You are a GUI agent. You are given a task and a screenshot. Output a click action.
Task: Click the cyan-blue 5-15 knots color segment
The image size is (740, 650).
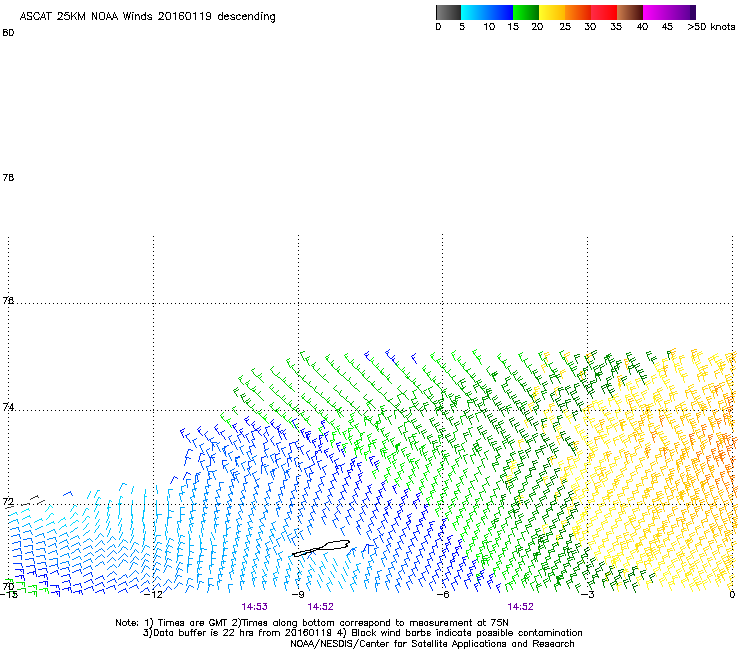[x=487, y=12]
